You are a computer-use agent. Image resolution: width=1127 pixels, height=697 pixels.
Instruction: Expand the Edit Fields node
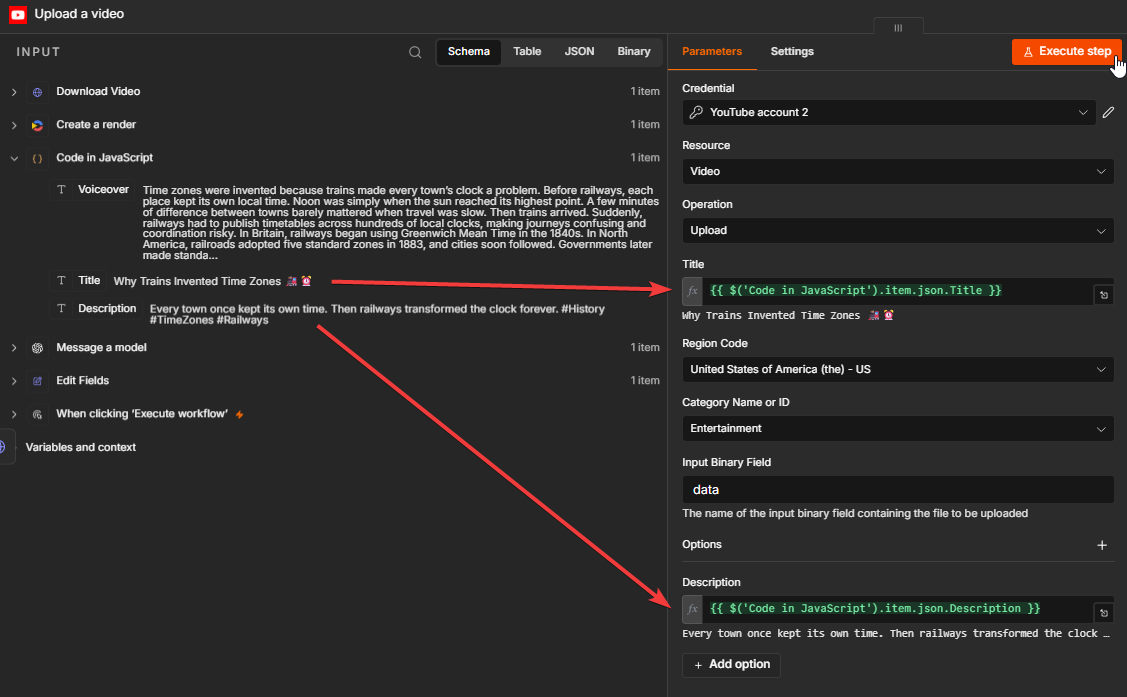click(x=14, y=381)
